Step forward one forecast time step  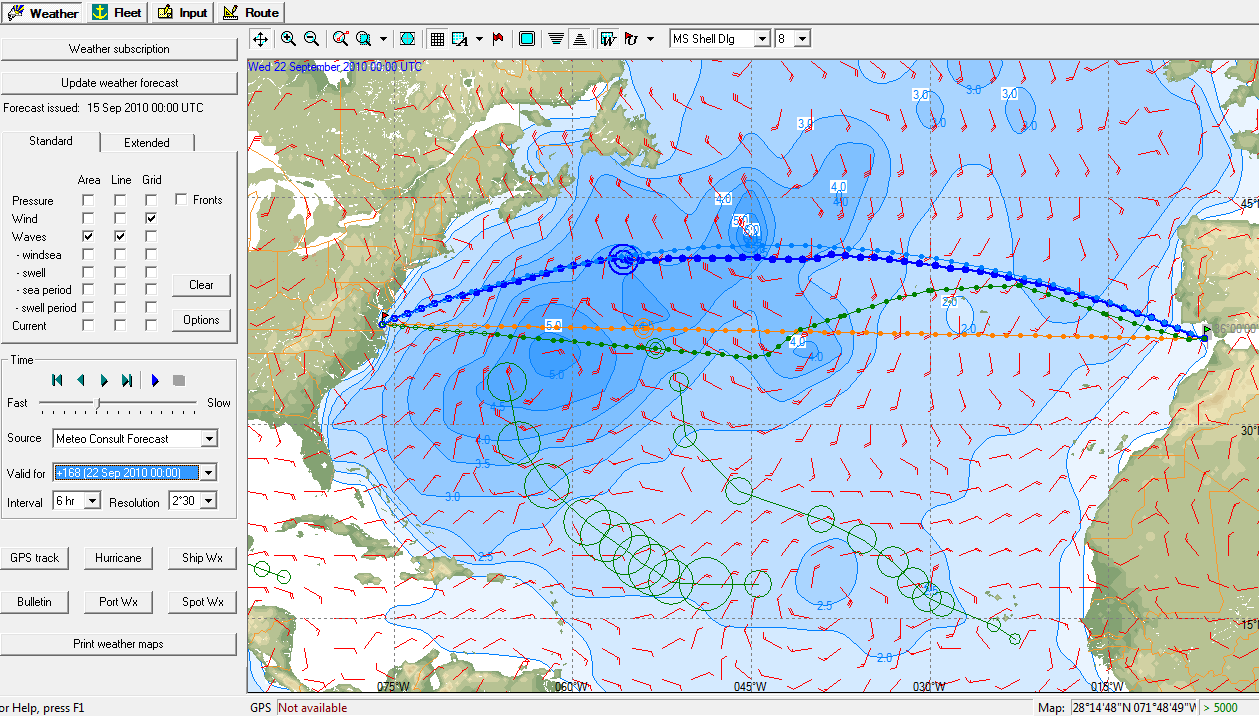click(x=104, y=380)
